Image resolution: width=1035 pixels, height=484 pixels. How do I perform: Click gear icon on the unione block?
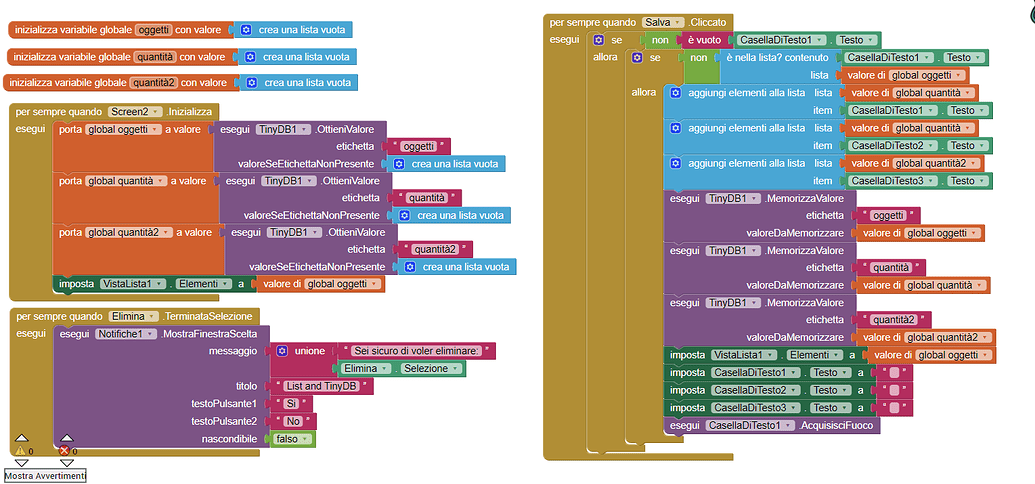(282, 351)
